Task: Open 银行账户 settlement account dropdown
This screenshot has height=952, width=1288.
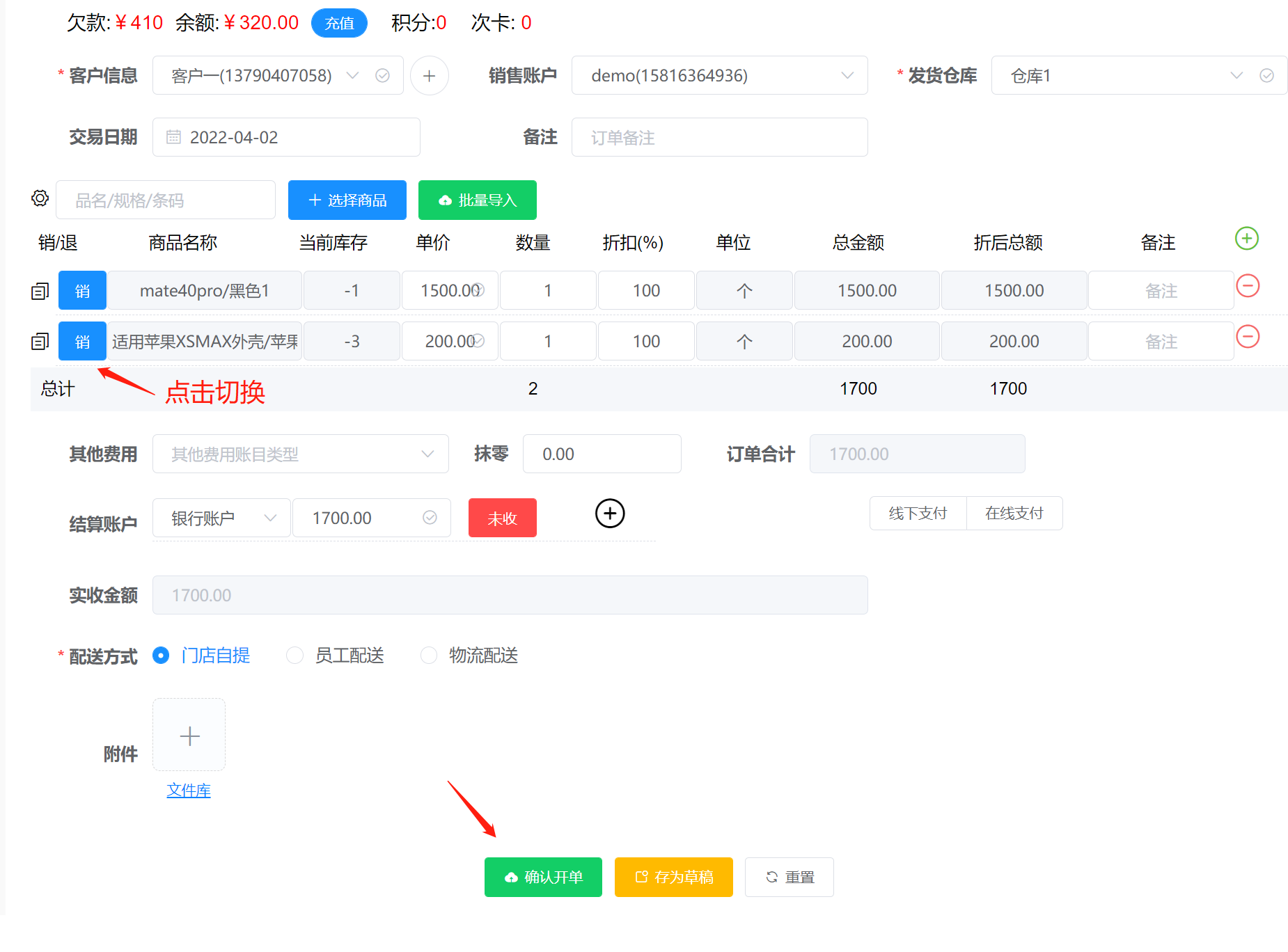Action: (221, 518)
